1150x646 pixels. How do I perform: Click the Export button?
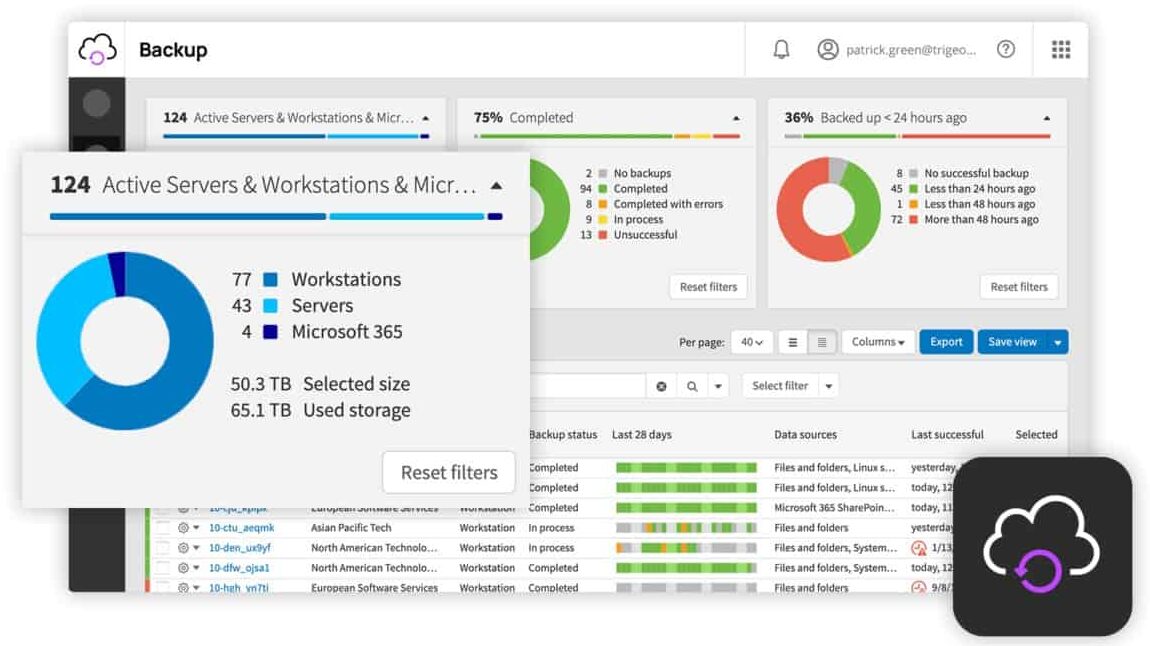click(945, 341)
